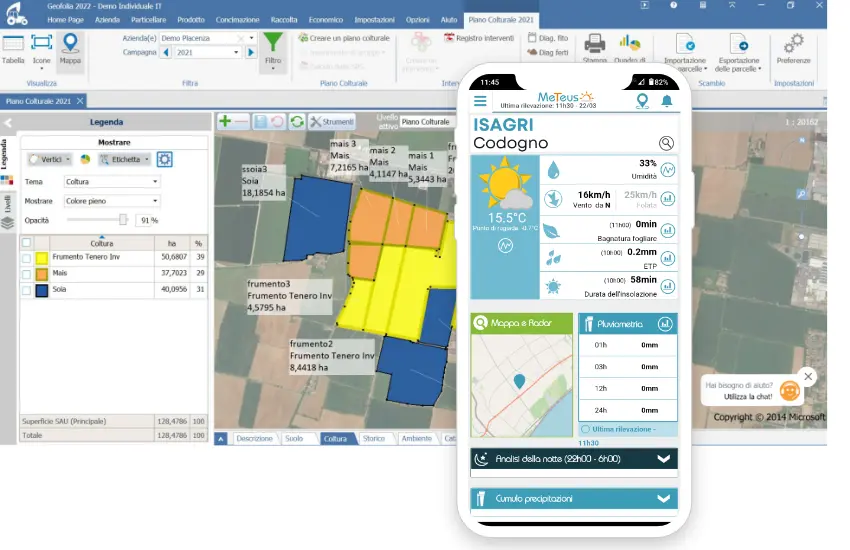The image size is (850, 550).
Task: Refresh the map with green arrows icon
Action: tap(297, 121)
